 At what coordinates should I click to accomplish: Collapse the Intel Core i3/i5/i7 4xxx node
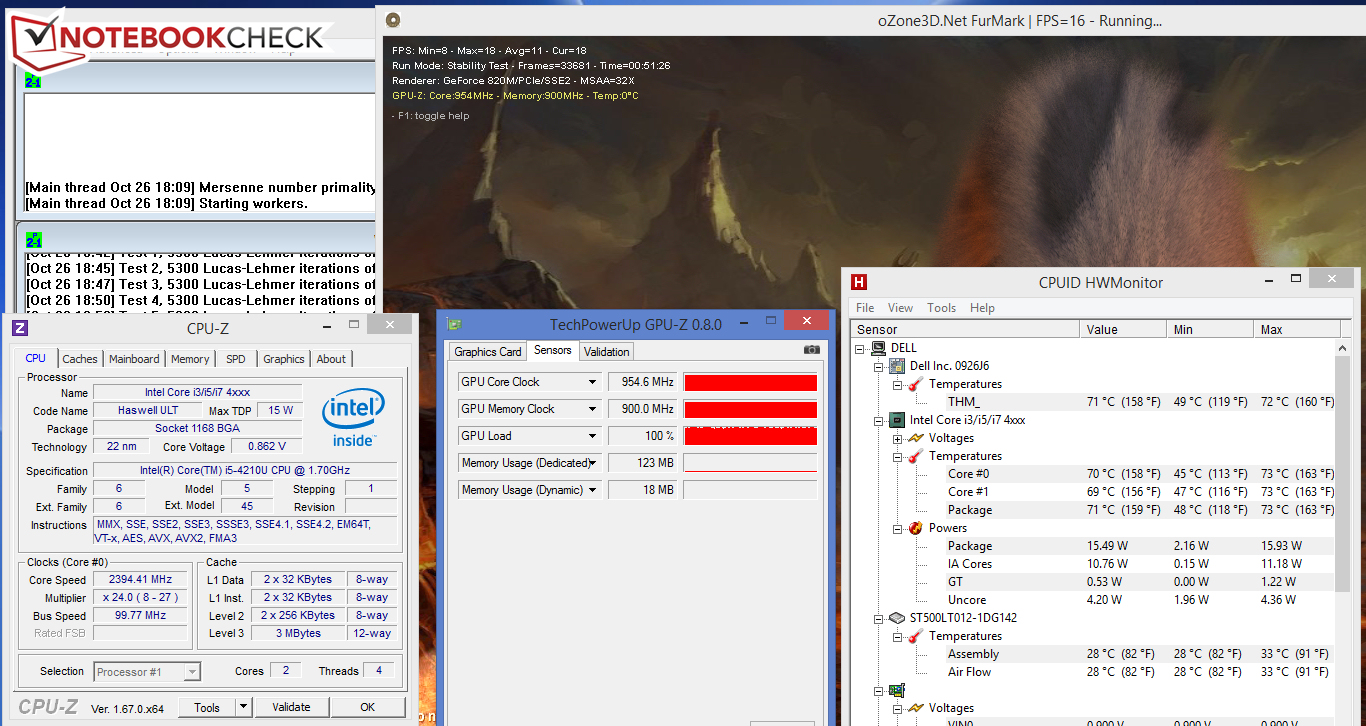[878, 420]
